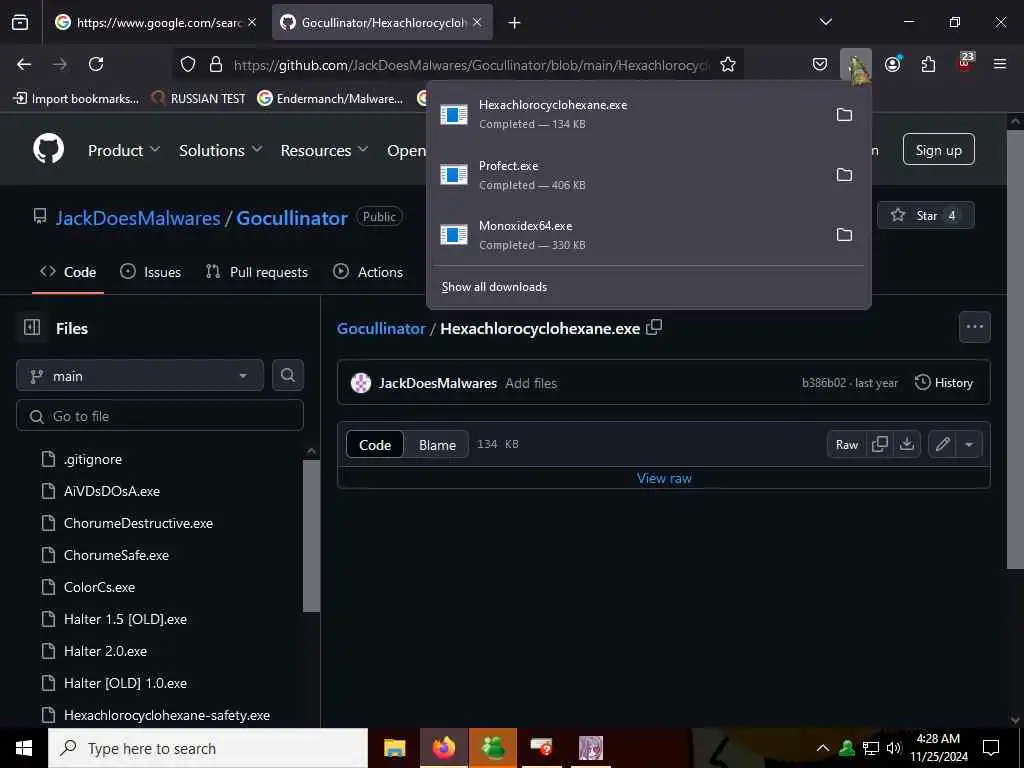Viewport: 1024px width, 768px height.
Task: Search files with the magnifier button
Action: tap(288, 375)
